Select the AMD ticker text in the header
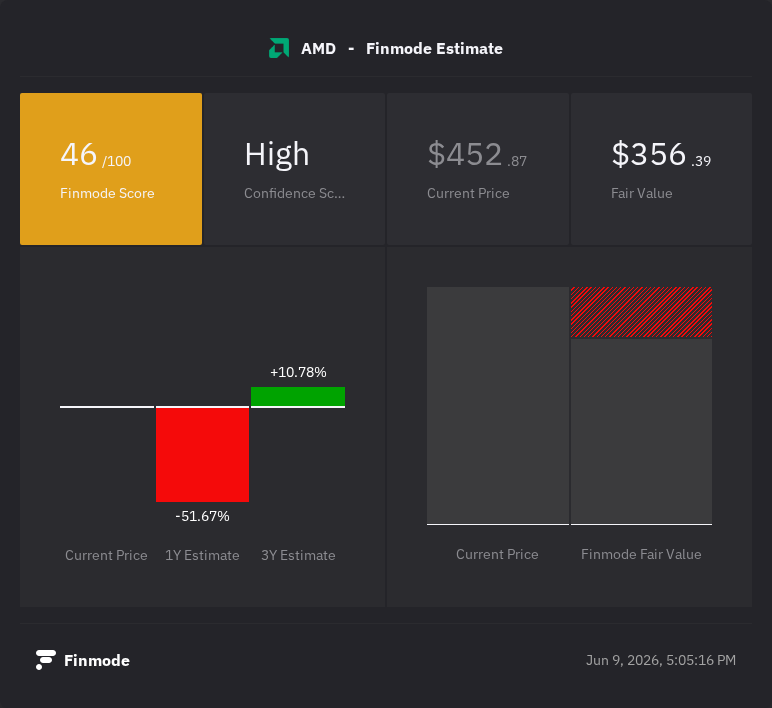The image size is (772, 708). [x=319, y=49]
